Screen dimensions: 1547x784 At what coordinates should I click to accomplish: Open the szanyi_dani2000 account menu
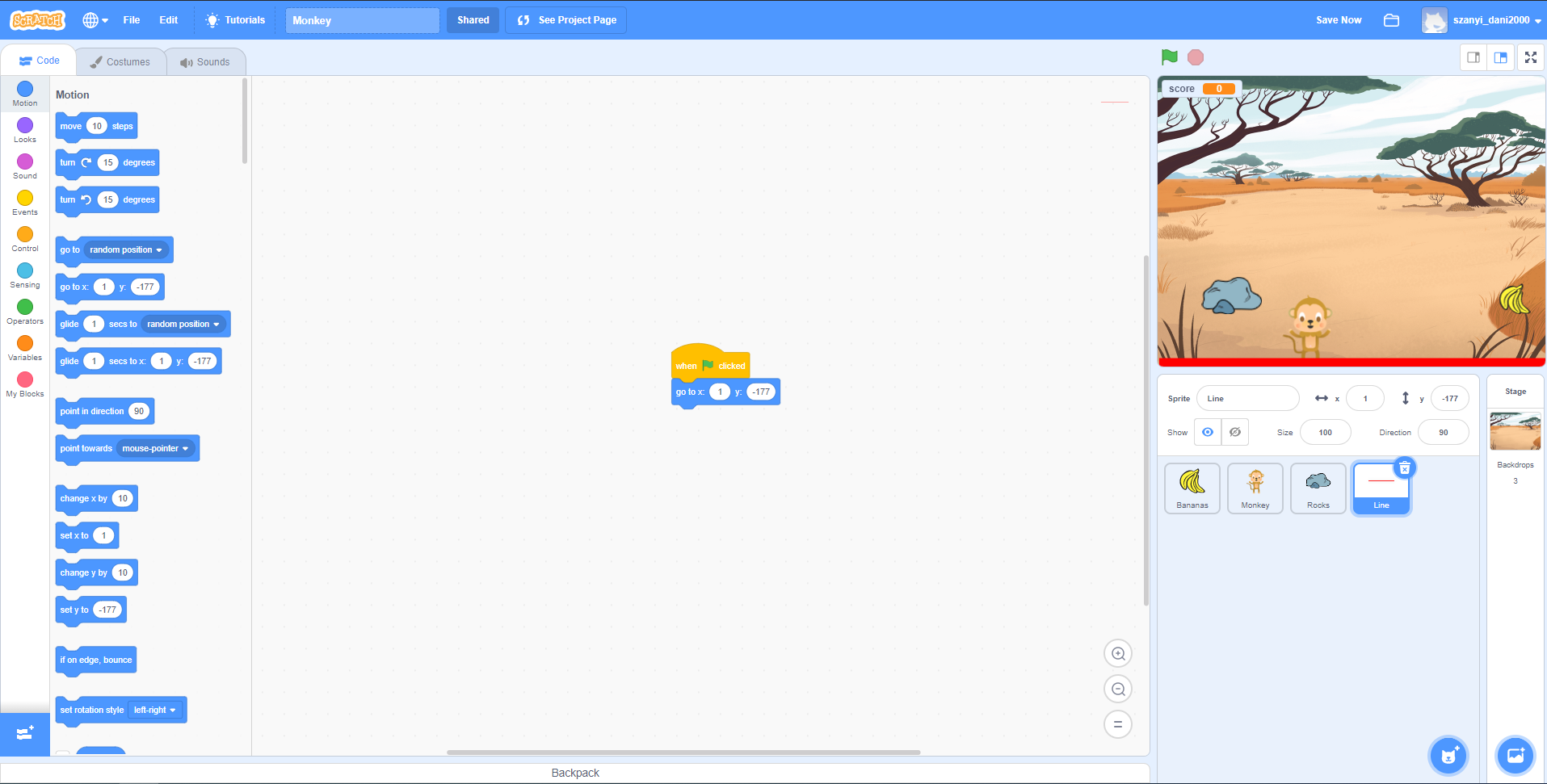pos(1482,20)
